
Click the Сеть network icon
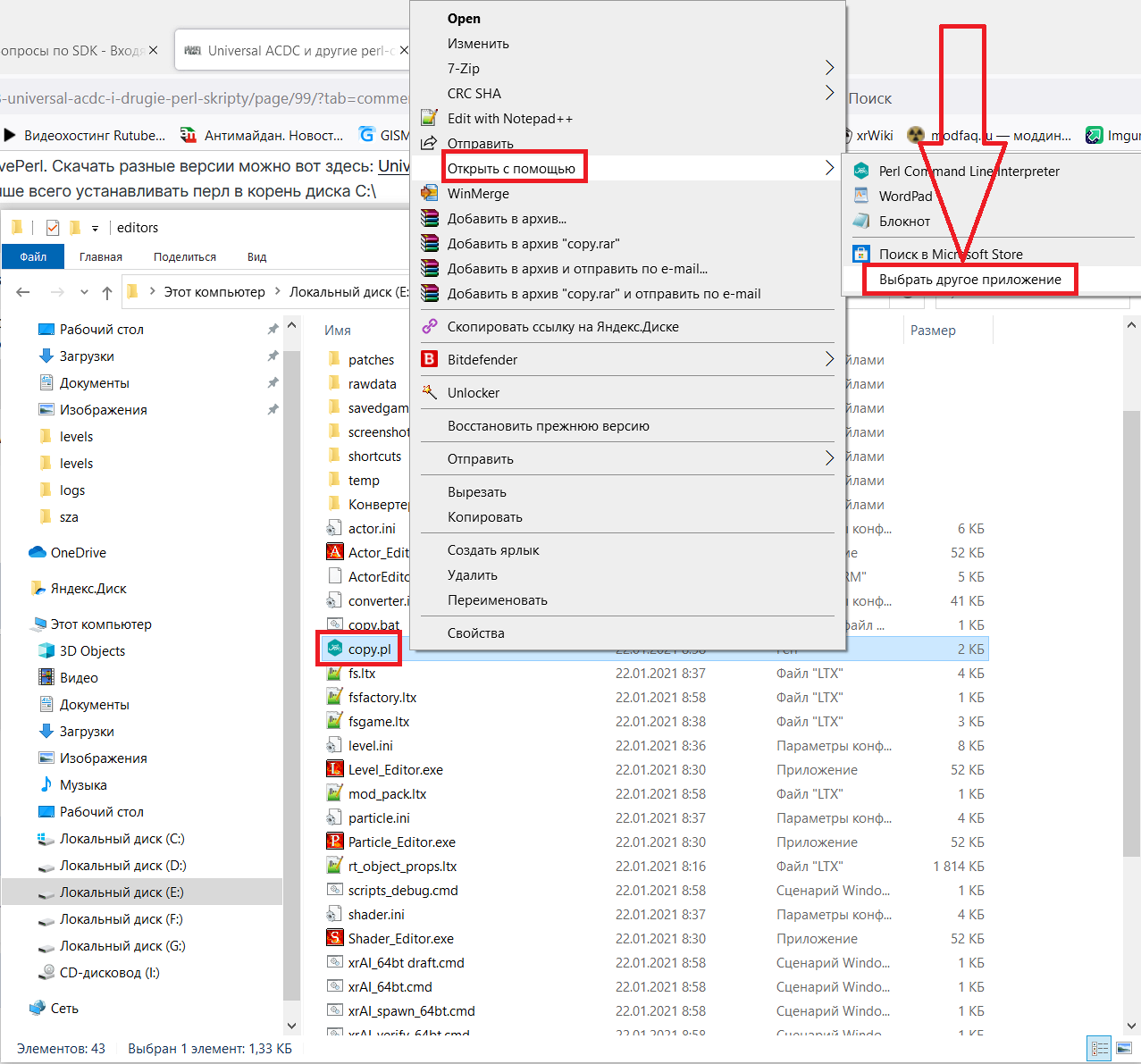coord(38,1008)
